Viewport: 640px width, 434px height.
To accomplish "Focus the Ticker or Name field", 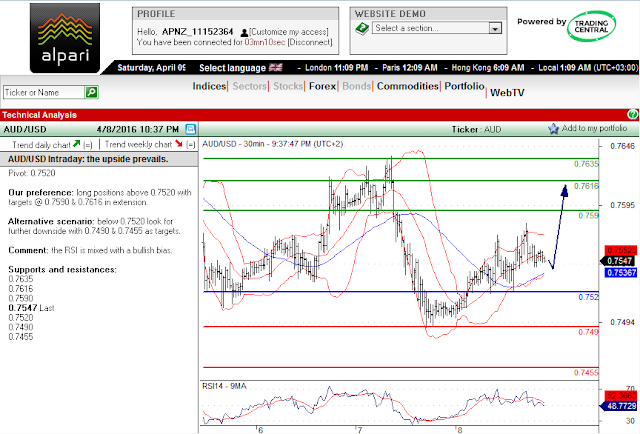I will pyautogui.click(x=44, y=93).
